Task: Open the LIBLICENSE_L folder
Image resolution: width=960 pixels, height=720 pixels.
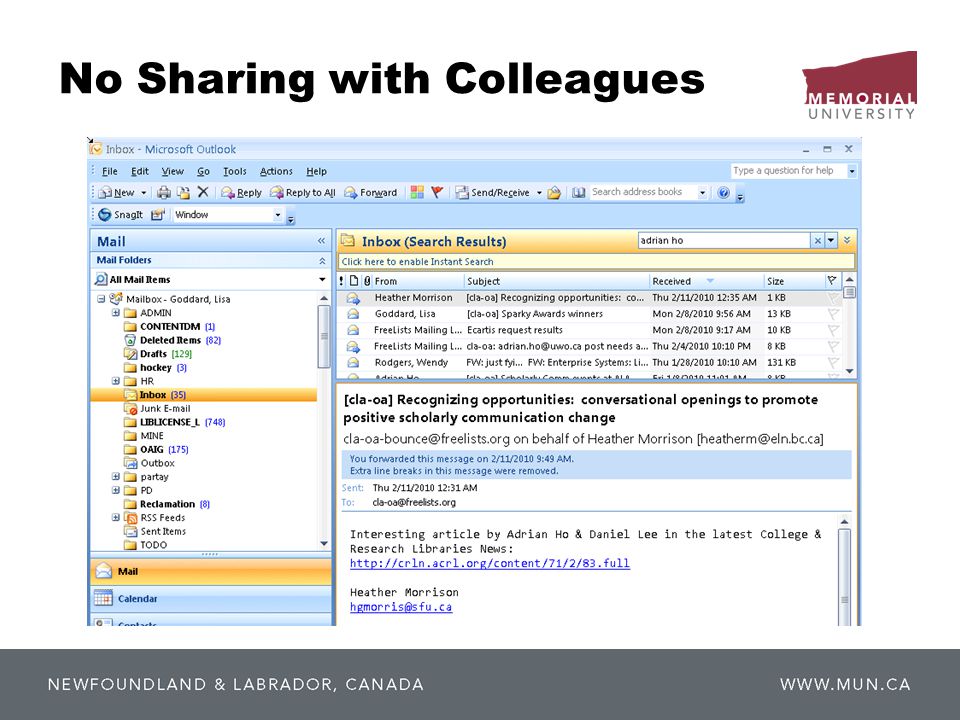Action: click(x=174, y=422)
